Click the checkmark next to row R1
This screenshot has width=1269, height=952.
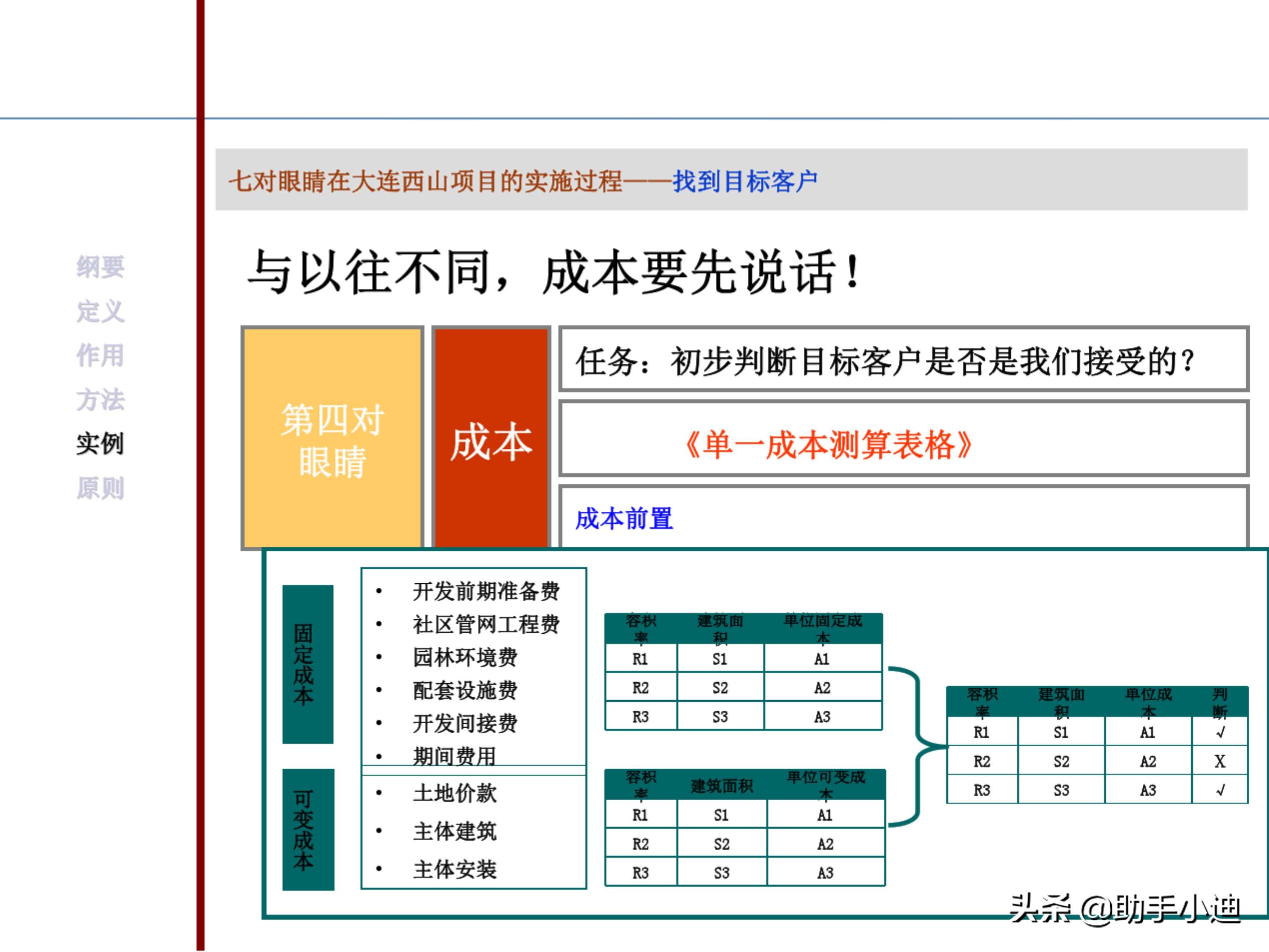pyautogui.click(x=1223, y=732)
